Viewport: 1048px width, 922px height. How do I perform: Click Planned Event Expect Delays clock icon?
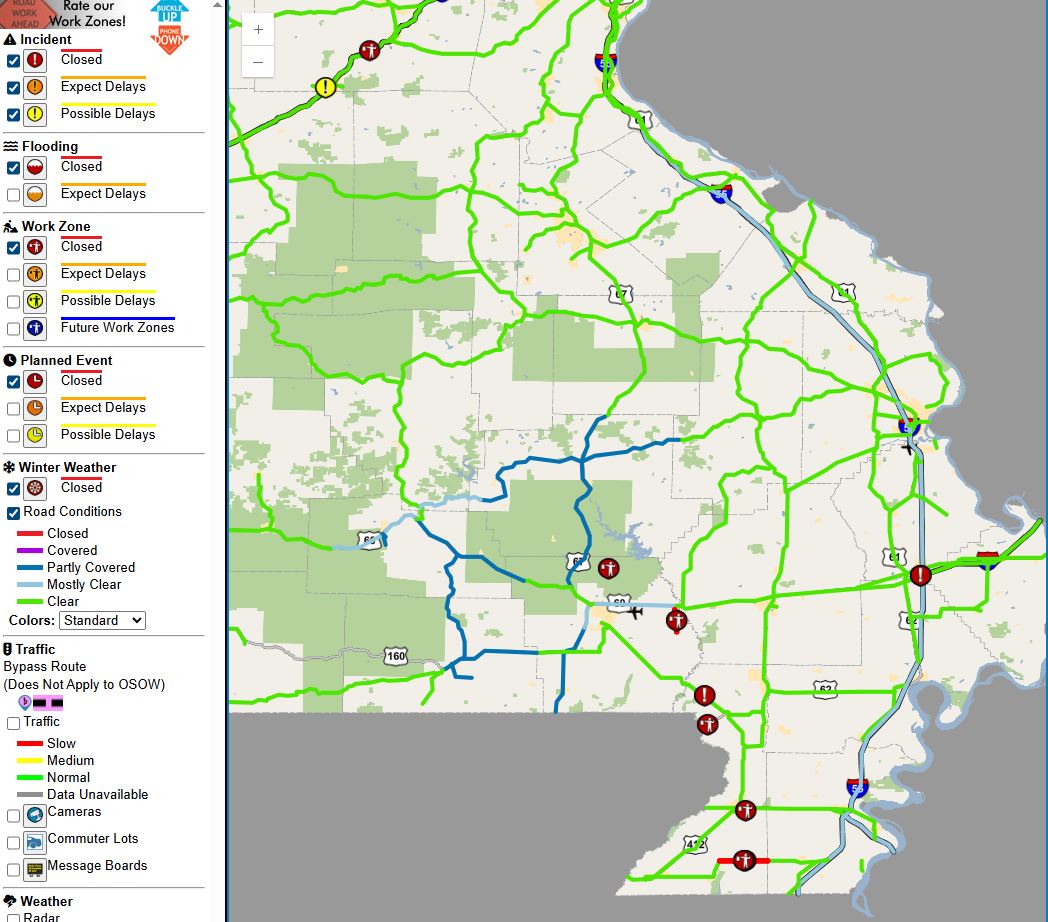pos(35,409)
